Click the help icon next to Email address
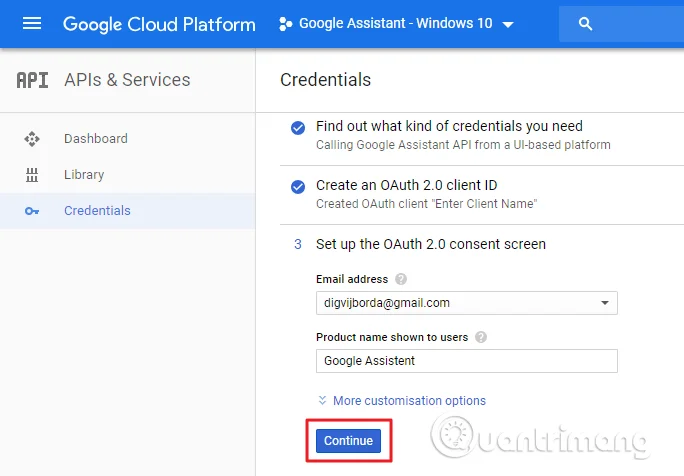 point(401,279)
